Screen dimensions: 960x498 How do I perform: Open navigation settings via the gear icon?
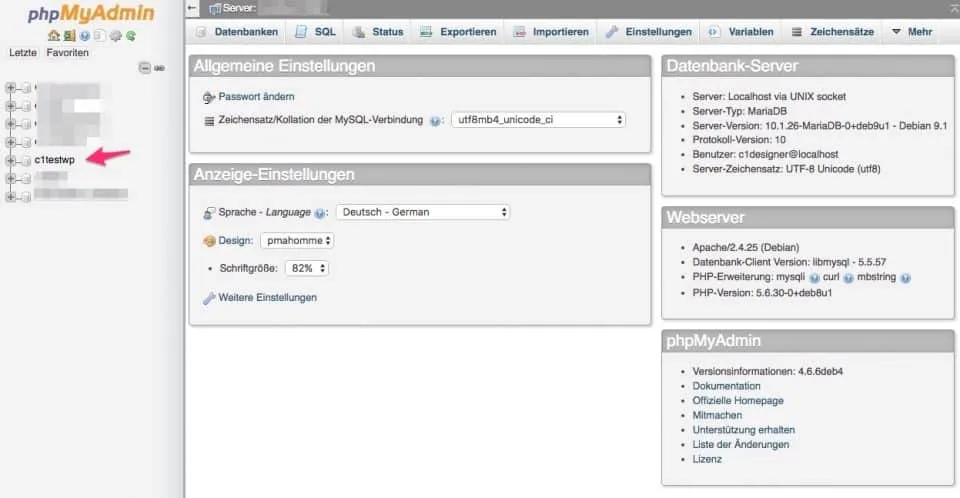click(x=115, y=36)
